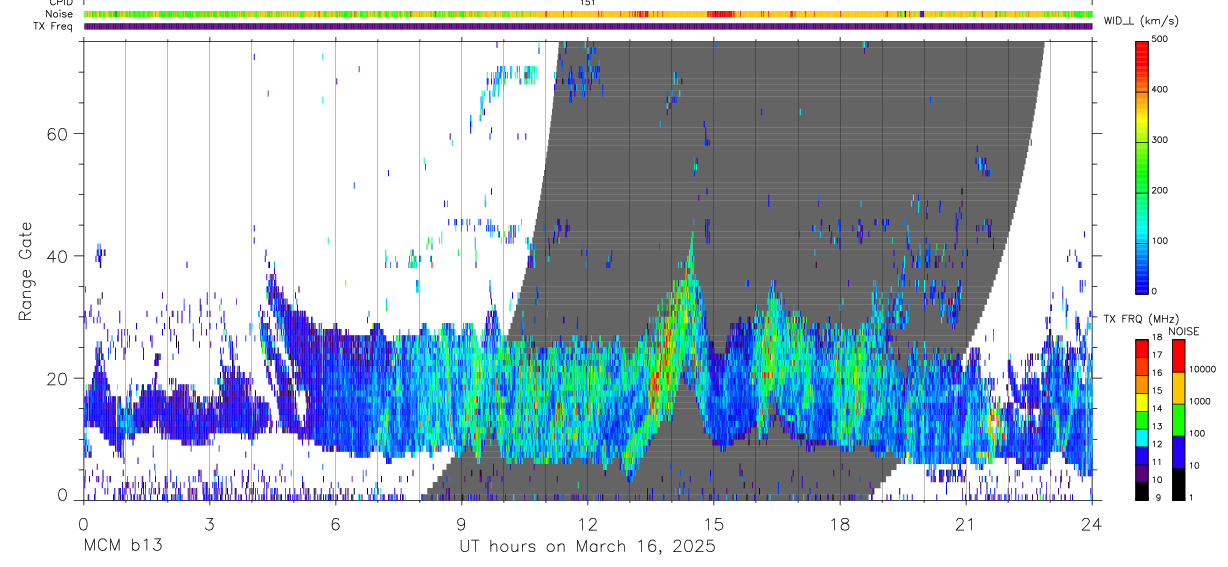
Task: Click the 'TX Freq' row label at top left
Action: tap(54, 26)
